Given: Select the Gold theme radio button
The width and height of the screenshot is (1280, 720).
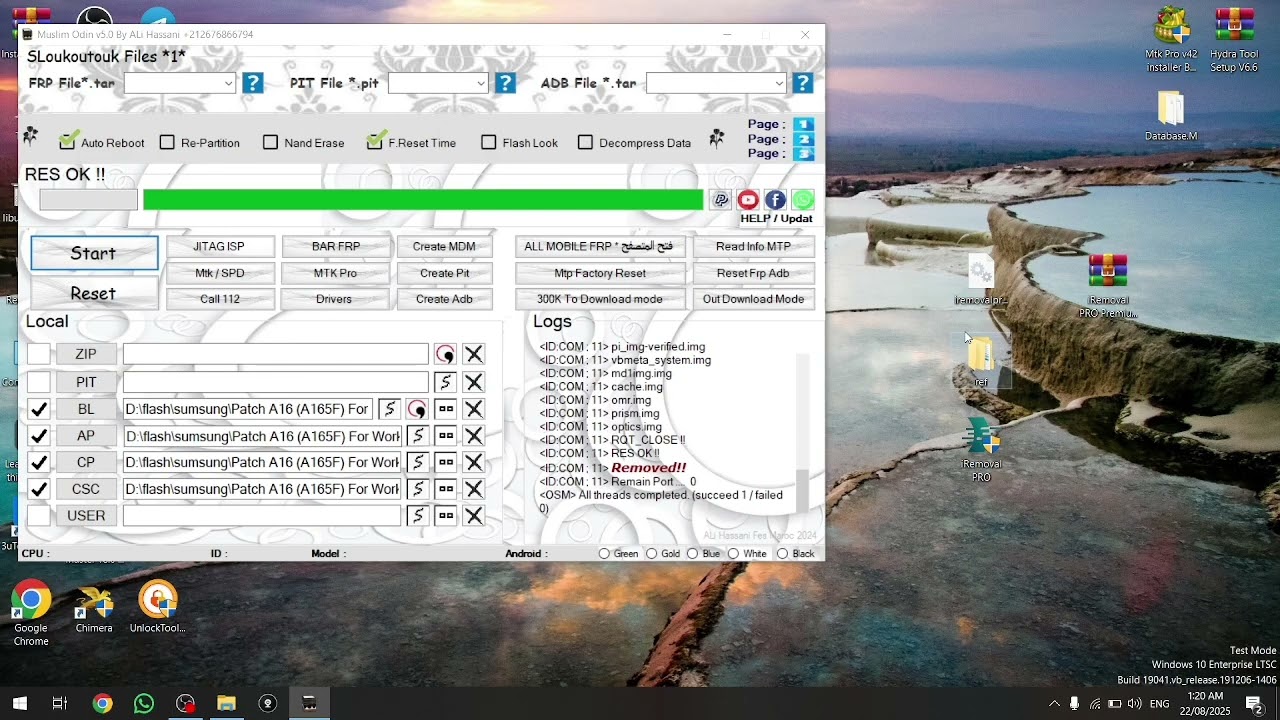Looking at the screenshot, I should pyautogui.click(x=652, y=554).
